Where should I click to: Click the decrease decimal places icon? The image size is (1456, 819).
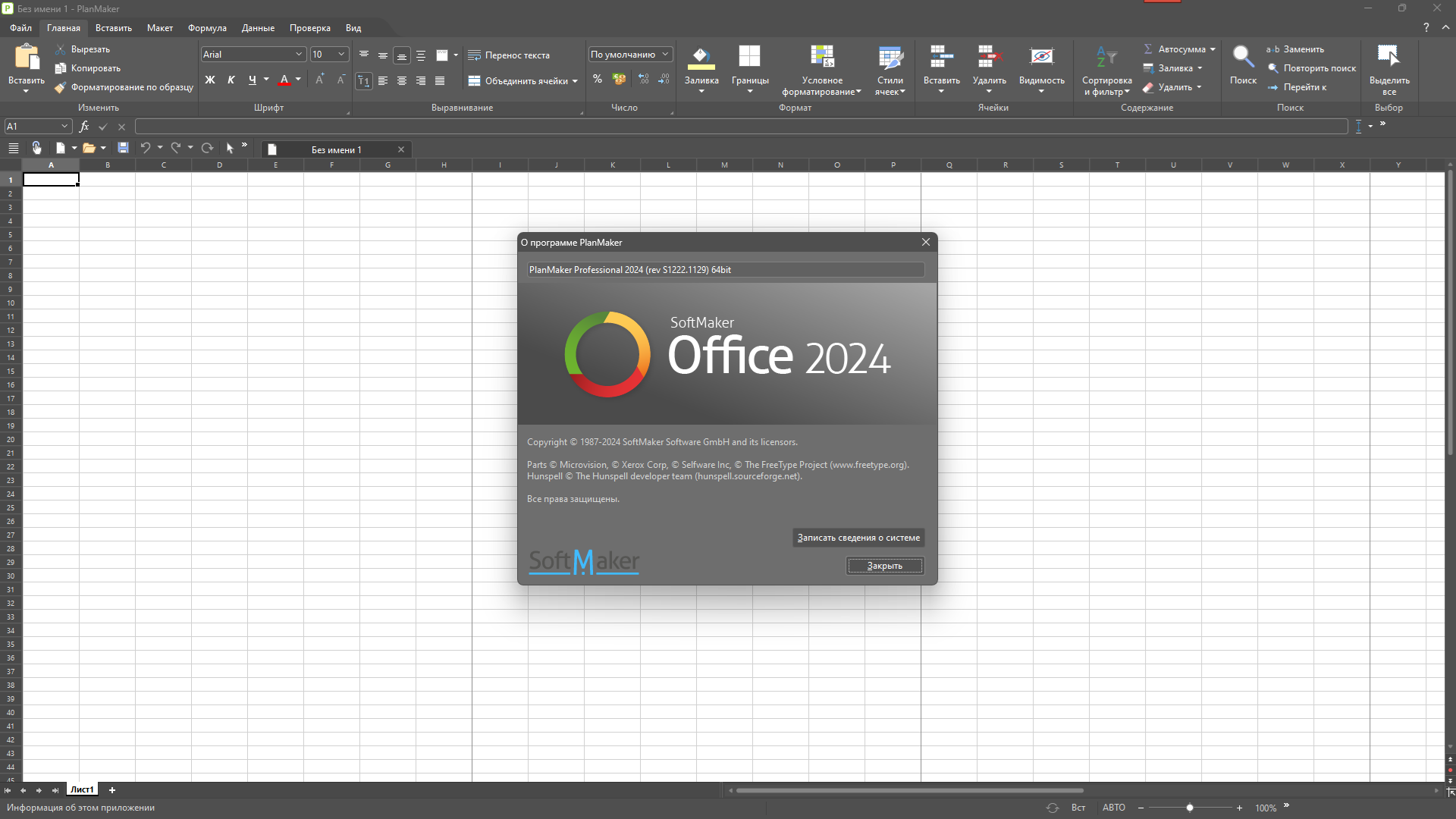(664, 79)
